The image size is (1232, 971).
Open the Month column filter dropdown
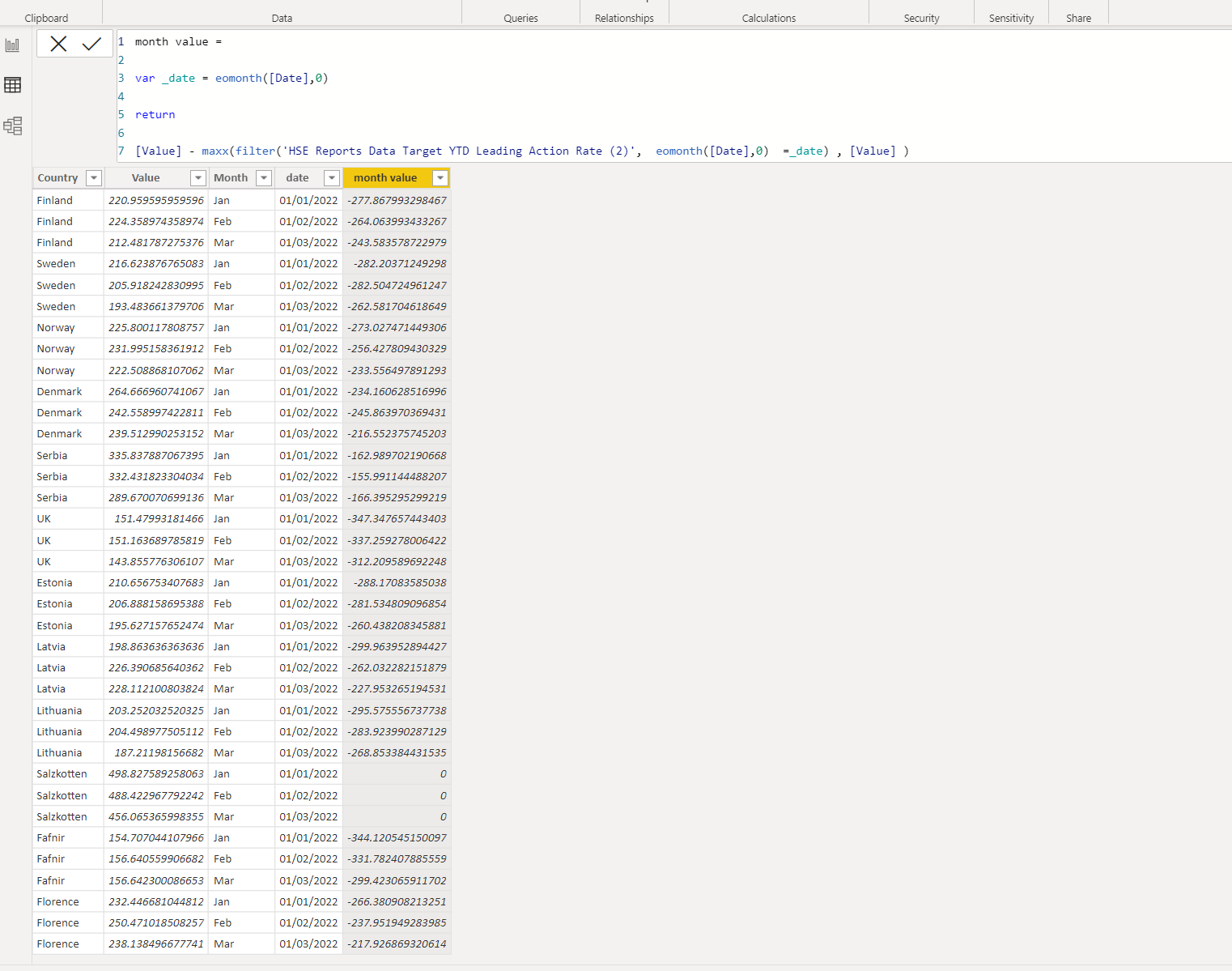[264, 178]
